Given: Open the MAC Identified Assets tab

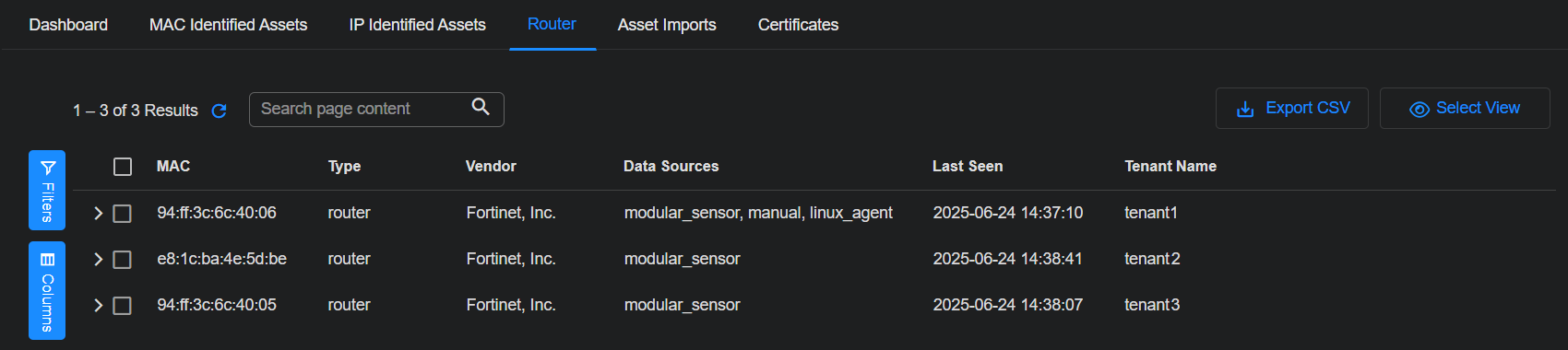Looking at the screenshot, I should click(229, 25).
